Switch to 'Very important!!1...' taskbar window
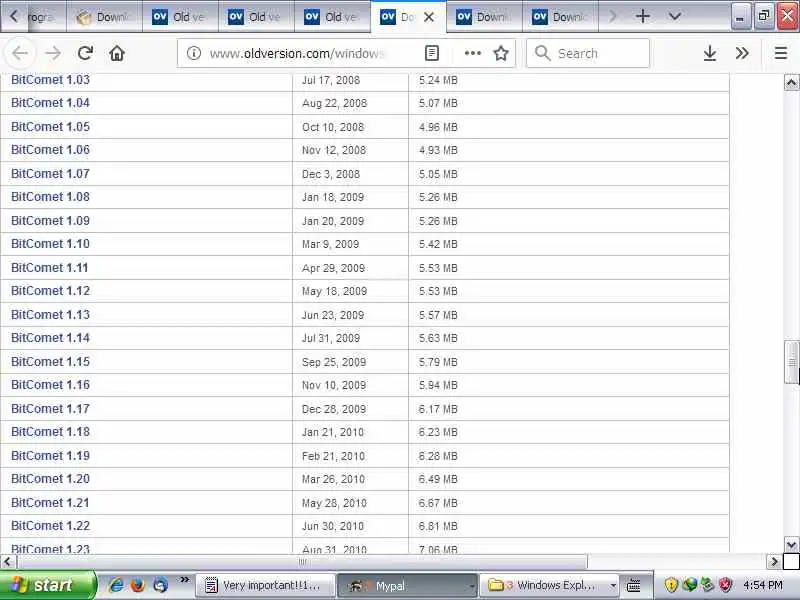This screenshot has height=600, width=800. 265,585
